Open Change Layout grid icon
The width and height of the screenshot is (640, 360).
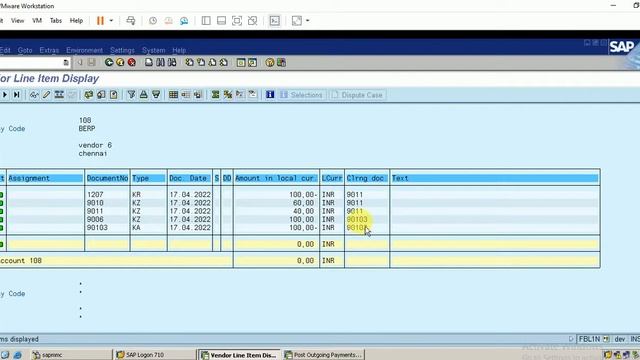pyautogui.click(x=173, y=95)
